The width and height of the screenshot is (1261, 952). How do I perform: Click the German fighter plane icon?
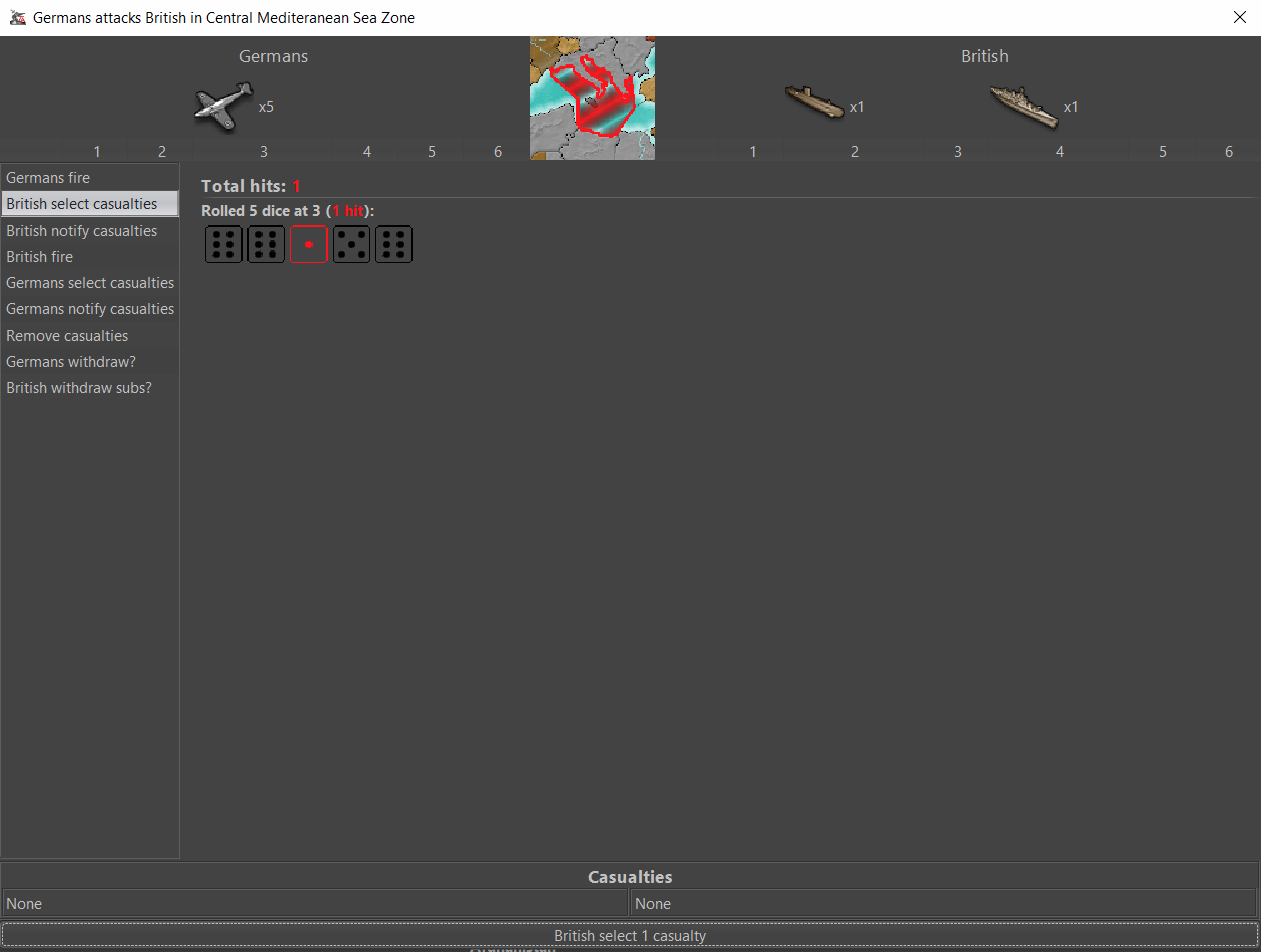point(224,106)
